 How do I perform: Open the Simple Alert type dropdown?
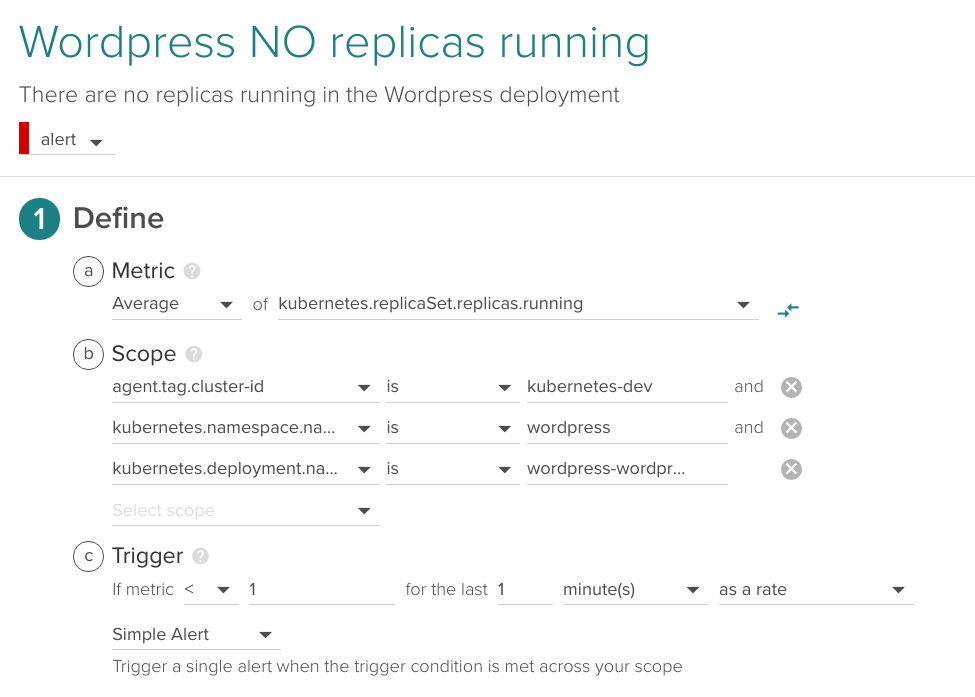[x=196, y=634]
